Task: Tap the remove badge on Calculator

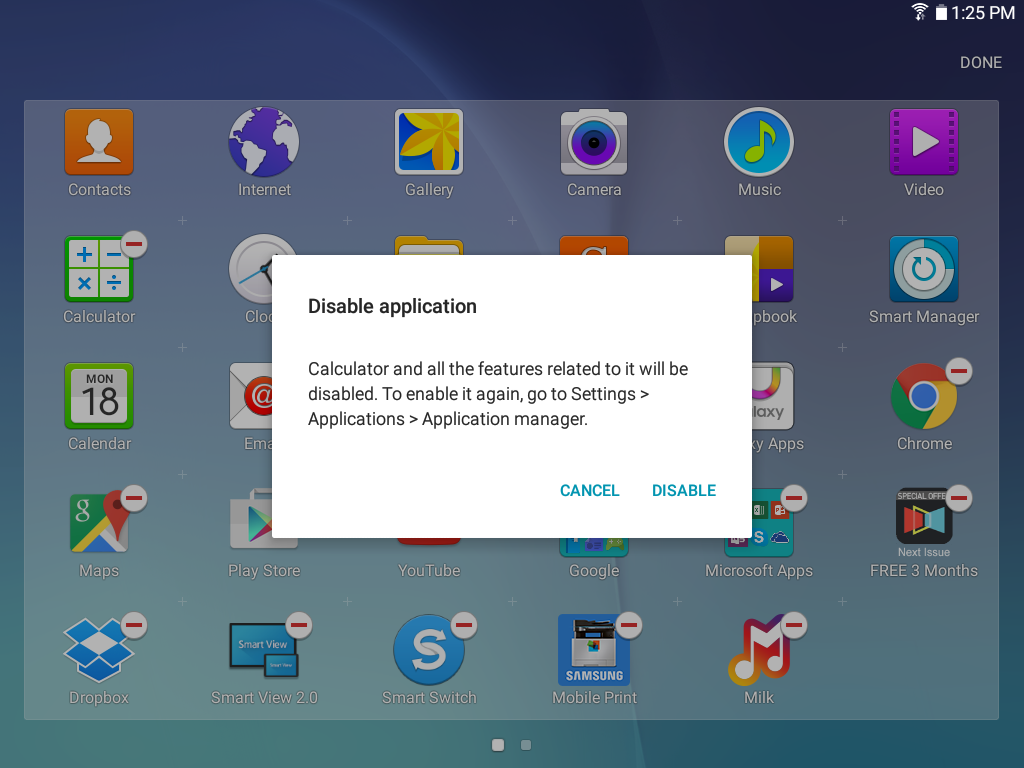Action: click(x=134, y=244)
